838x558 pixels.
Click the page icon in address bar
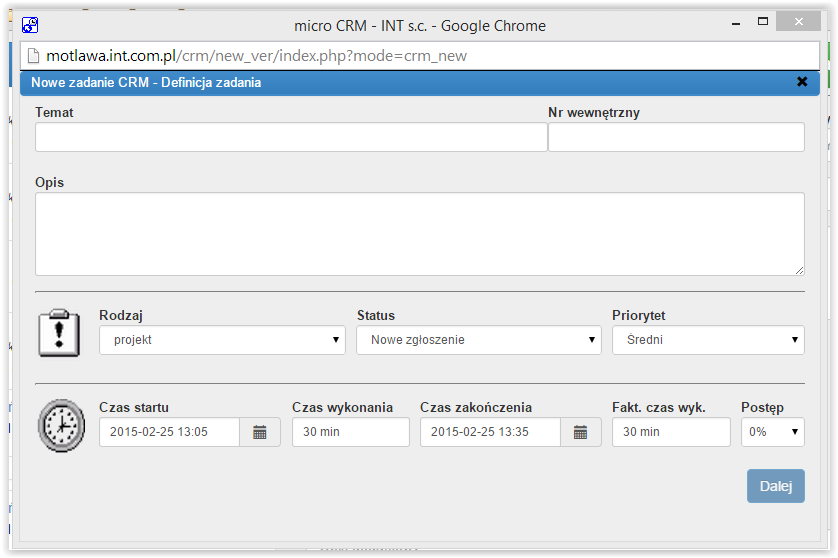(34, 56)
